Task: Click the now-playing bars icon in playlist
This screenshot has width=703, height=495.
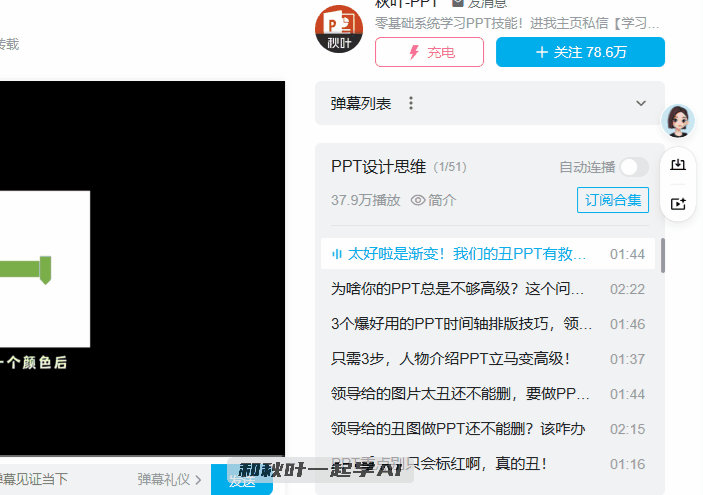Action: tap(337, 254)
